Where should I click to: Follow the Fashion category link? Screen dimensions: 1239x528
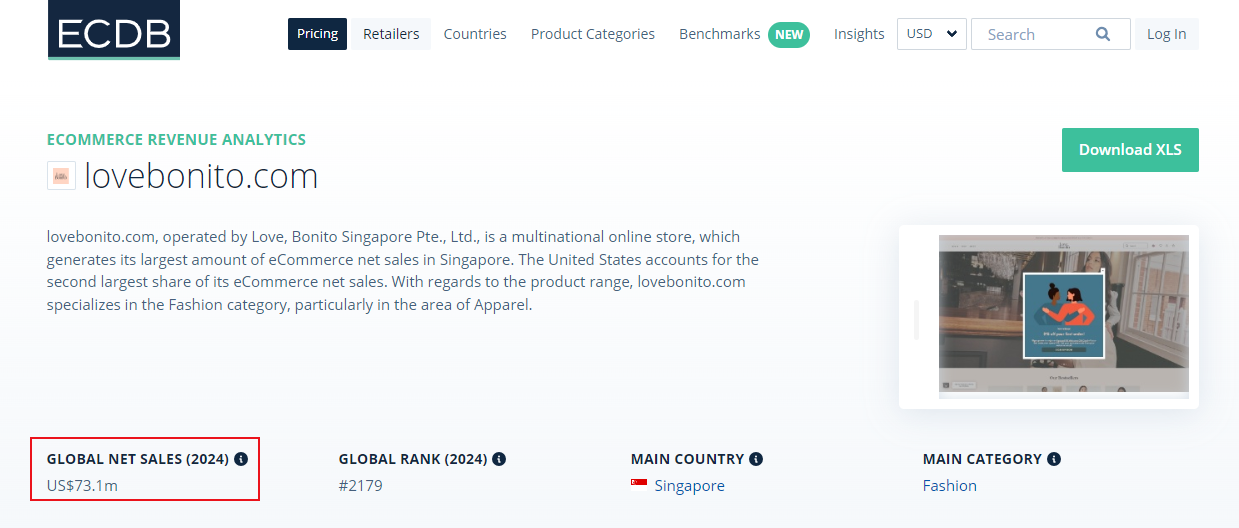pos(949,486)
